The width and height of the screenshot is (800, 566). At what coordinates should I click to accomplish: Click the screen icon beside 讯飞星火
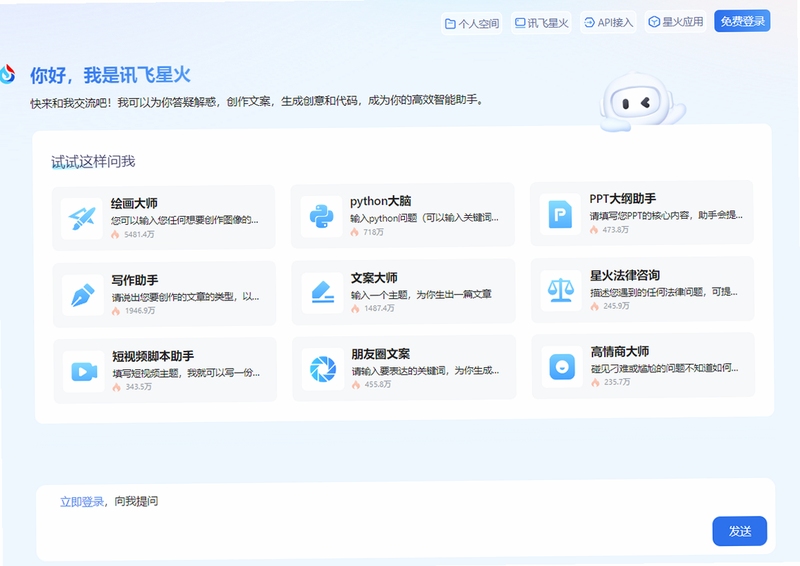pos(520,23)
